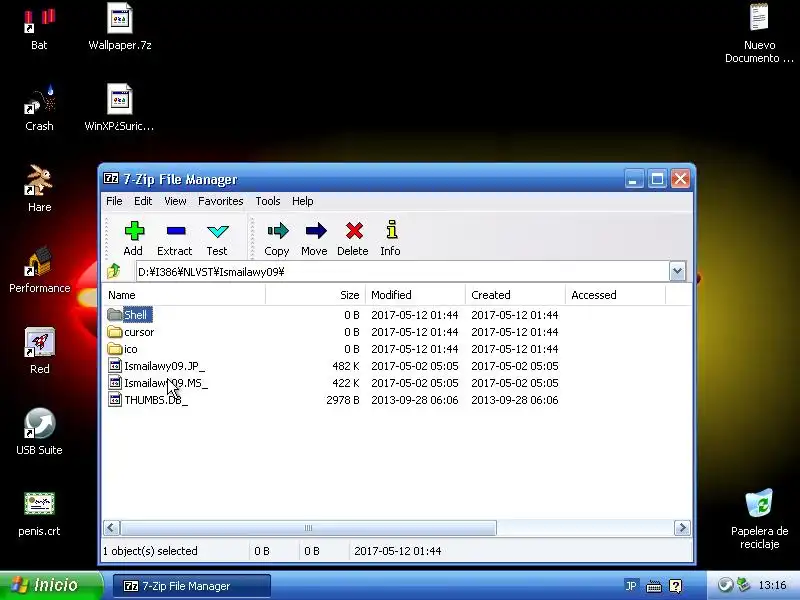Viewport: 800px width, 600px height.
Task: Select the Nuevo Documento desktop file
Action: click(x=759, y=33)
